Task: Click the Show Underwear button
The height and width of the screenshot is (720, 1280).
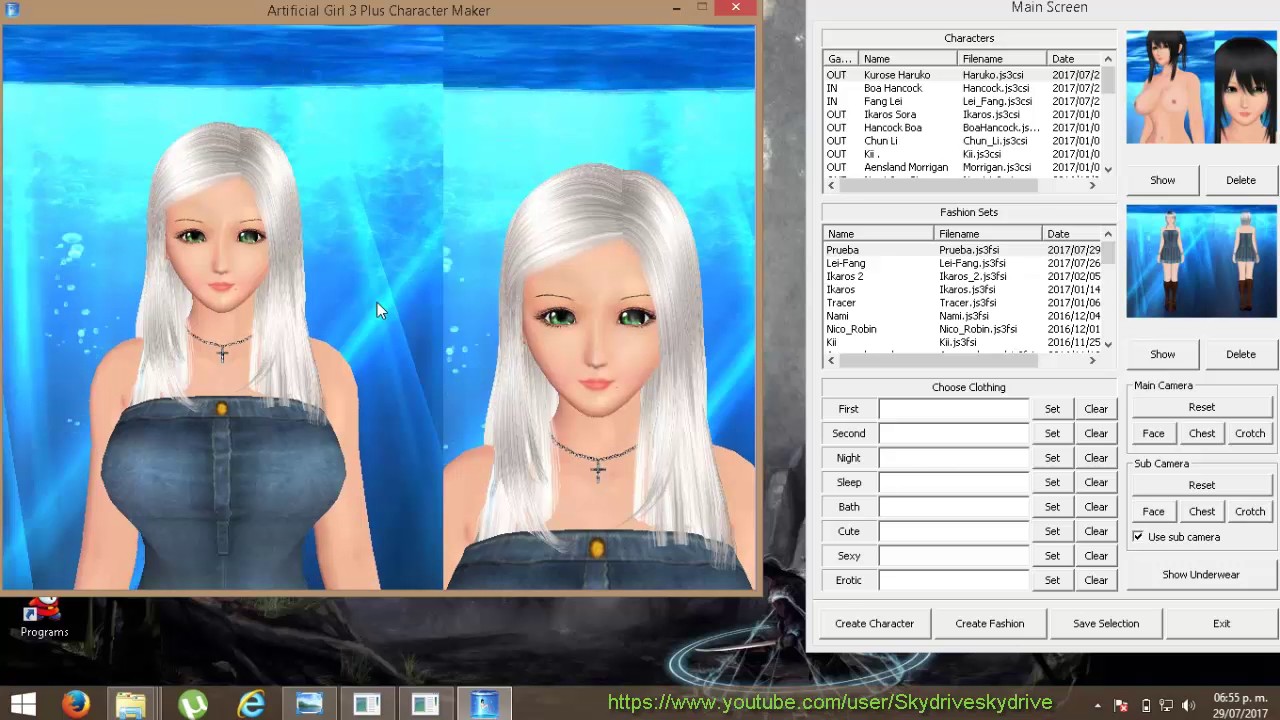Action: (x=1201, y=575)
